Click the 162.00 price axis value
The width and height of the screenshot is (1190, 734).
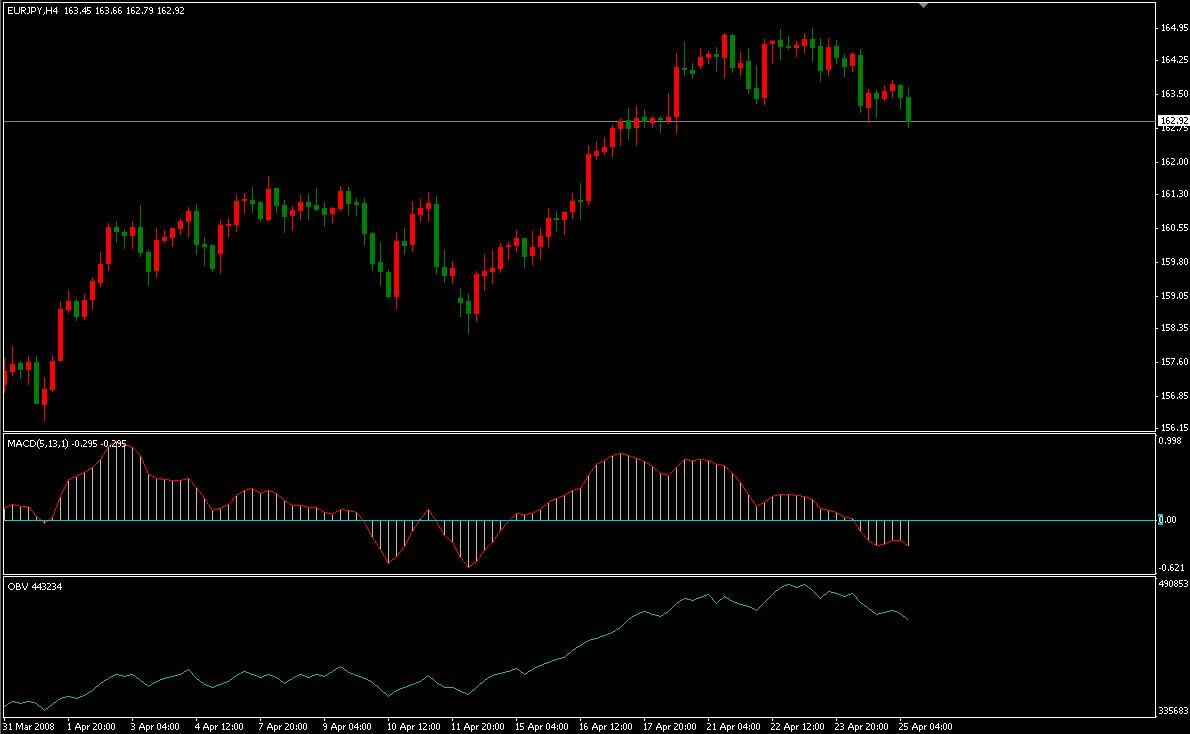coord(1173,162)
